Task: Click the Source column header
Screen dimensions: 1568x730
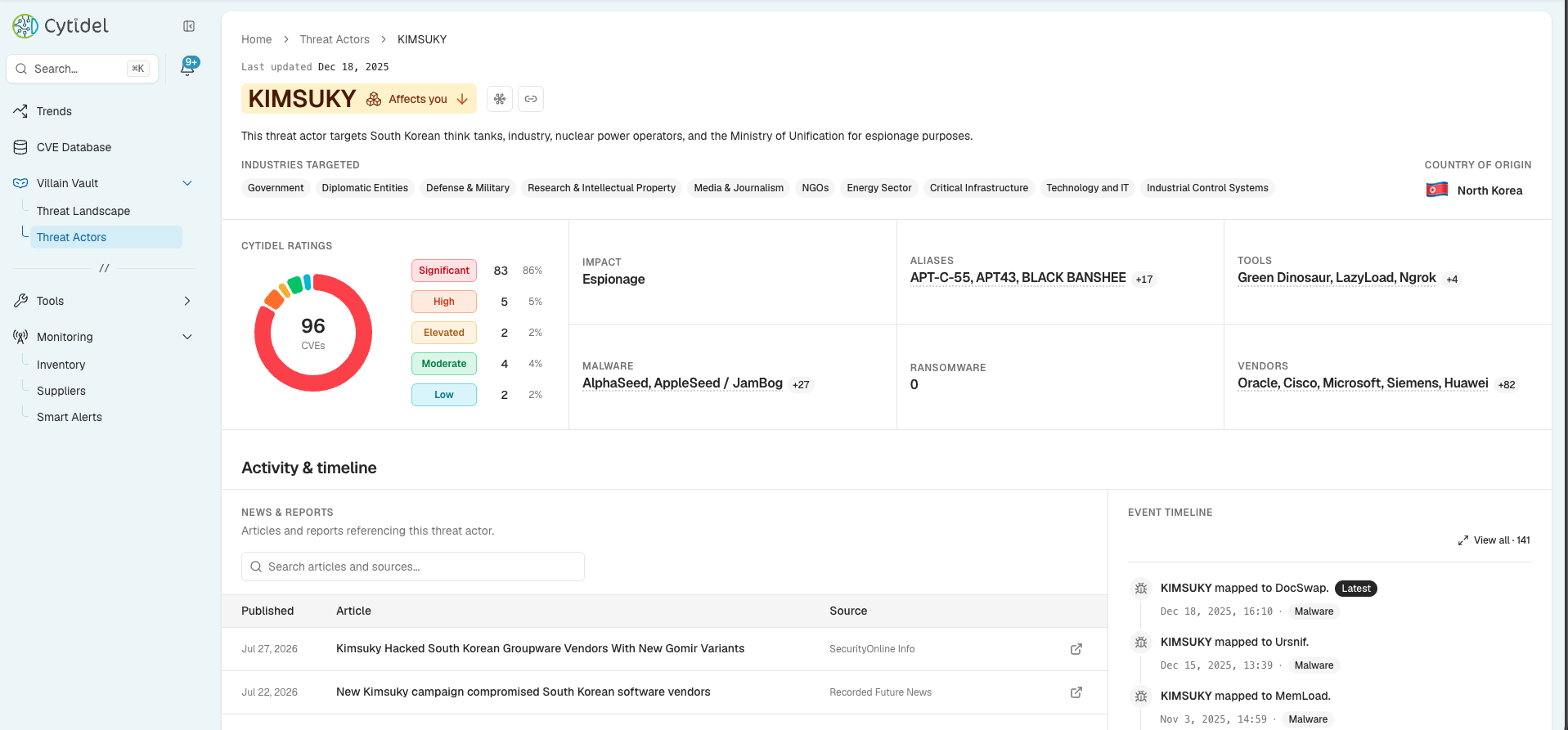Action: 848,611
